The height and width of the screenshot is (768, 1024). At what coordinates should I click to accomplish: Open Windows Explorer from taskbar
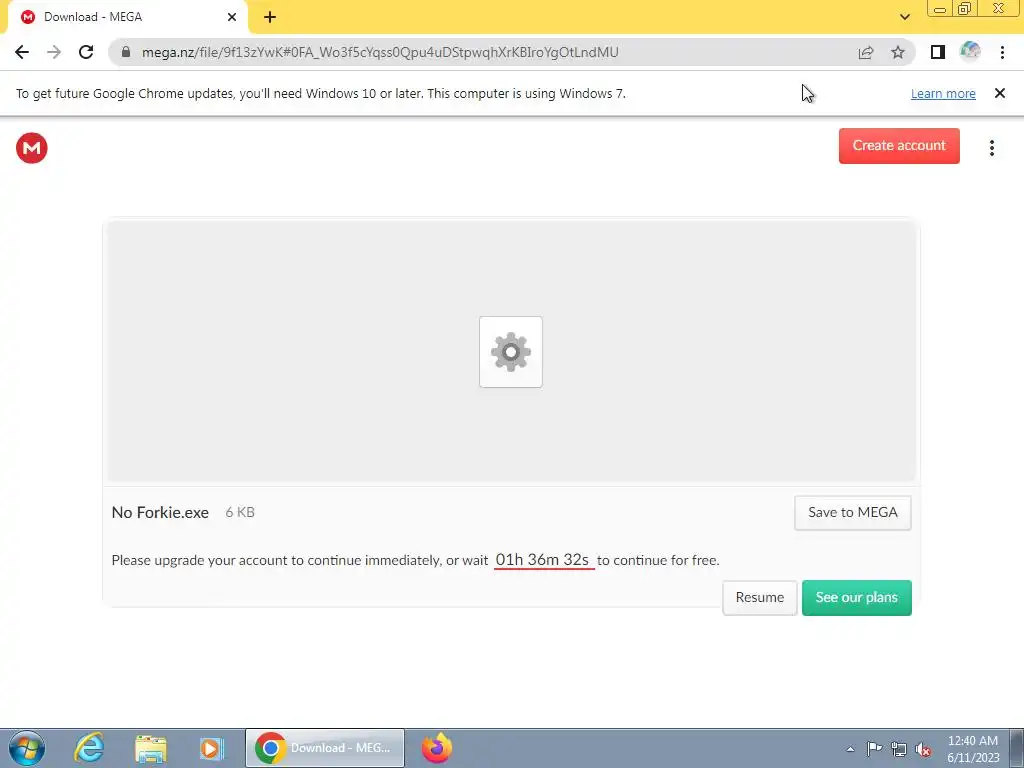tap(151, 748)
